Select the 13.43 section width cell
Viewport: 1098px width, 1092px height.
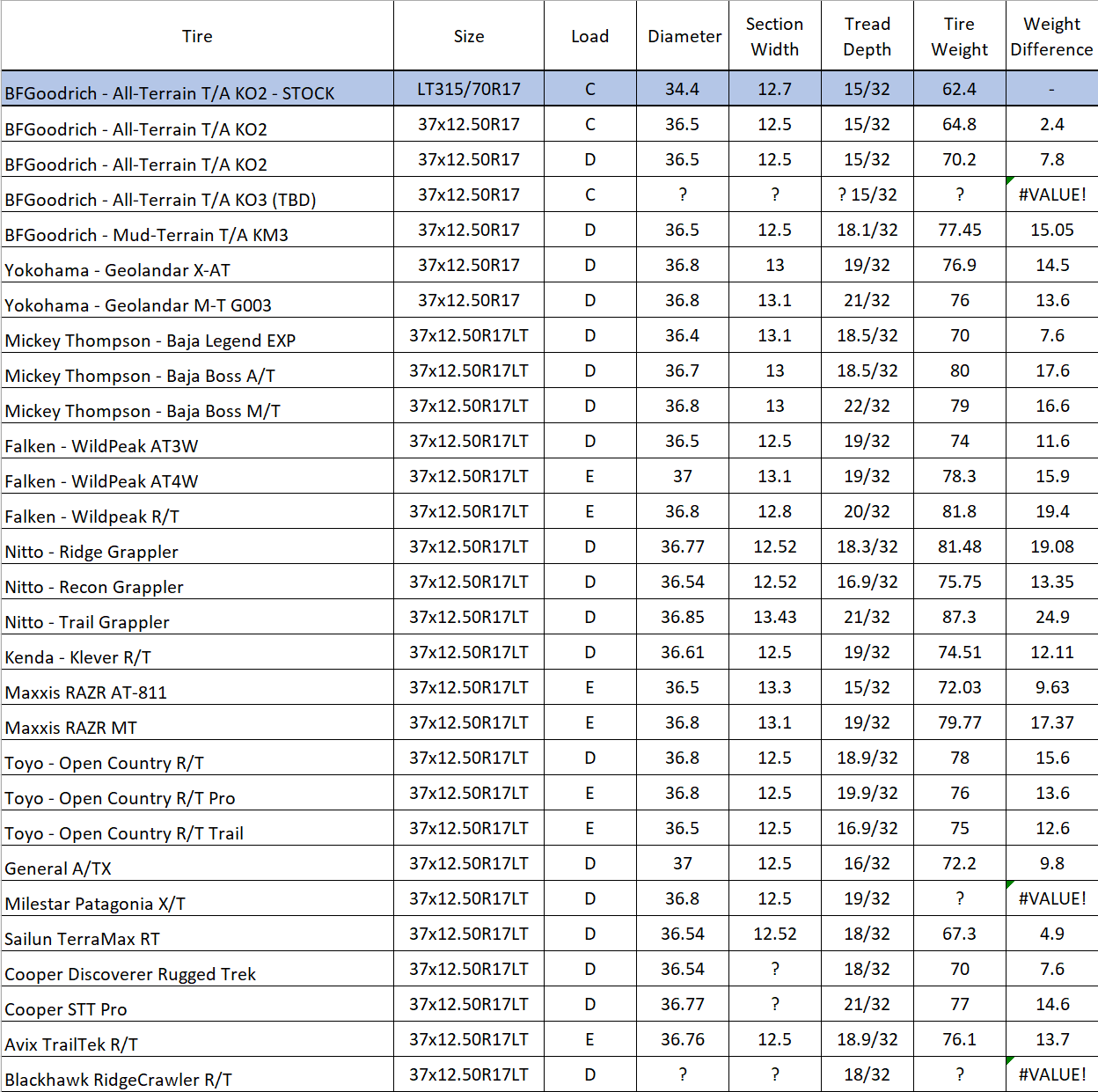point(775,617)
